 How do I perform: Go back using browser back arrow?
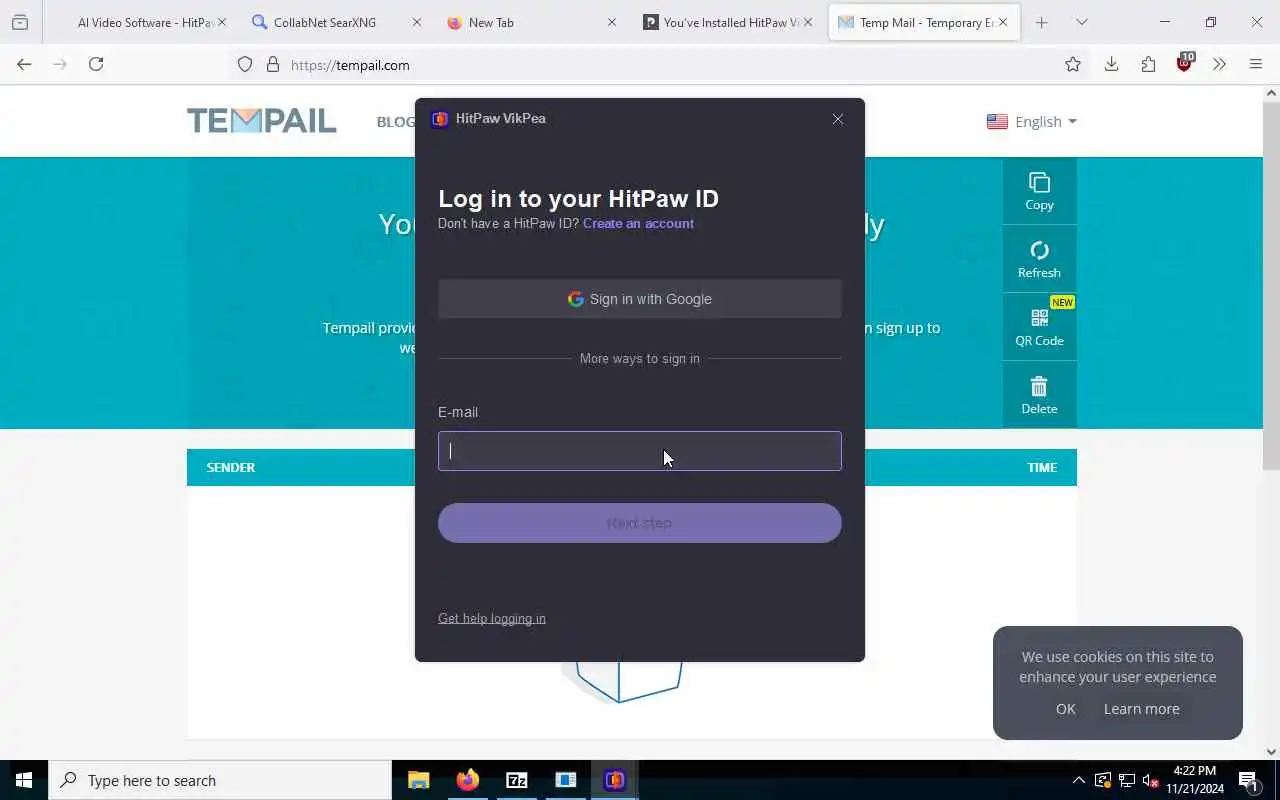[24, 64]
